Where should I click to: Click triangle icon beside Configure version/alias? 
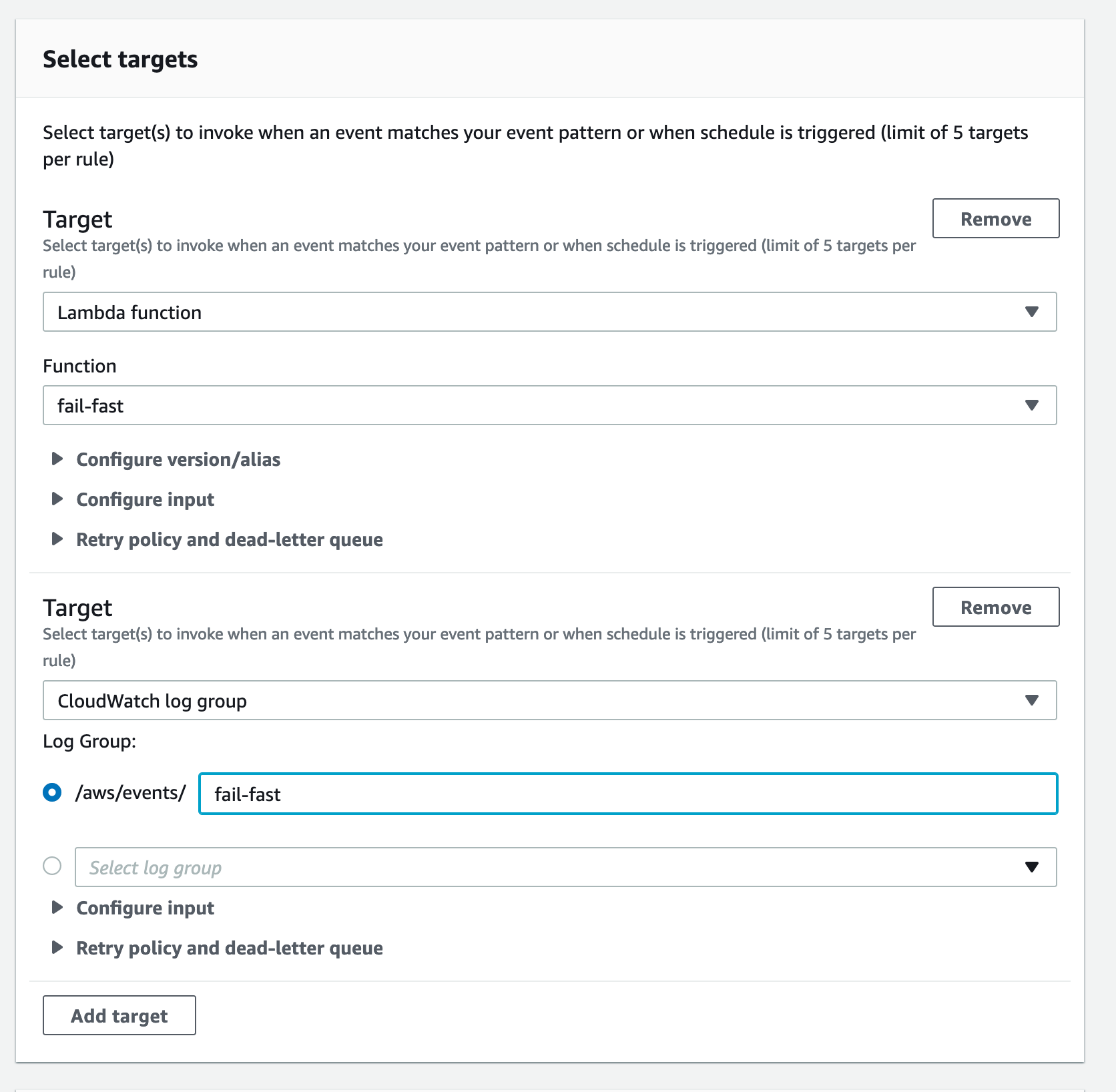57,459
